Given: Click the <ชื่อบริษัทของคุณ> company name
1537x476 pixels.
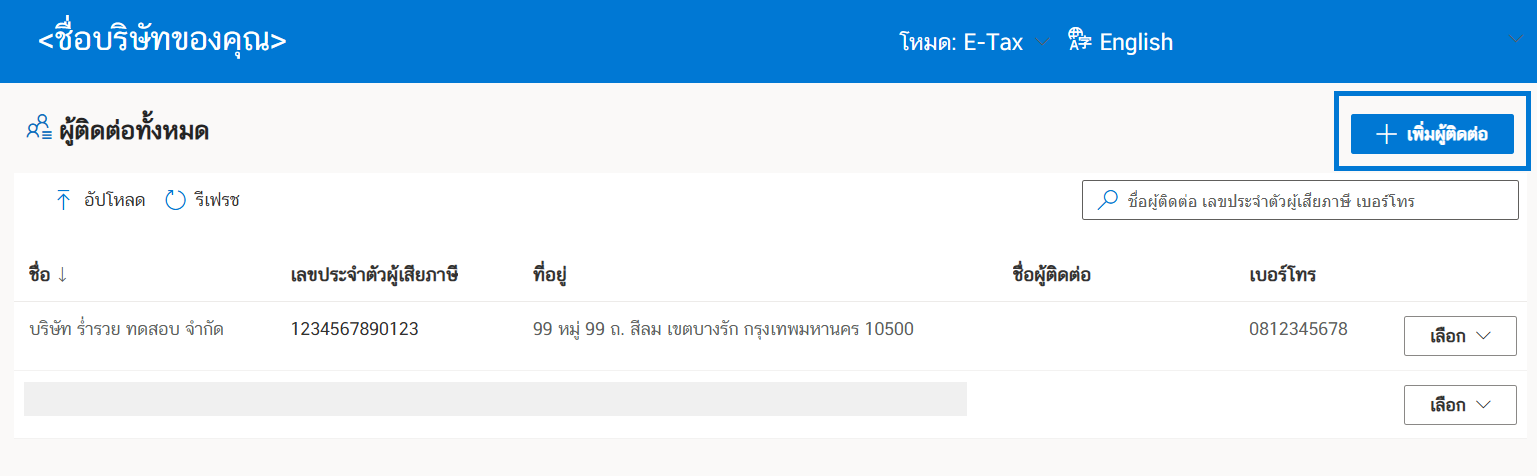Looking at the screenshot, I should coord(162,41).
